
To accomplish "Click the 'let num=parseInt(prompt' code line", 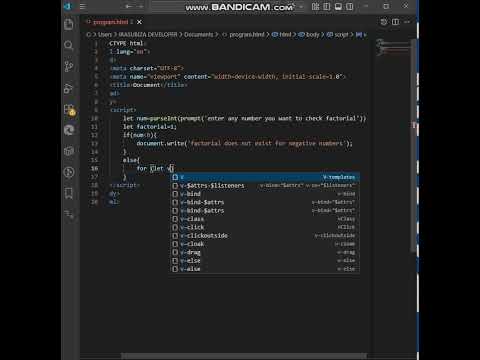I will point(244,118).
